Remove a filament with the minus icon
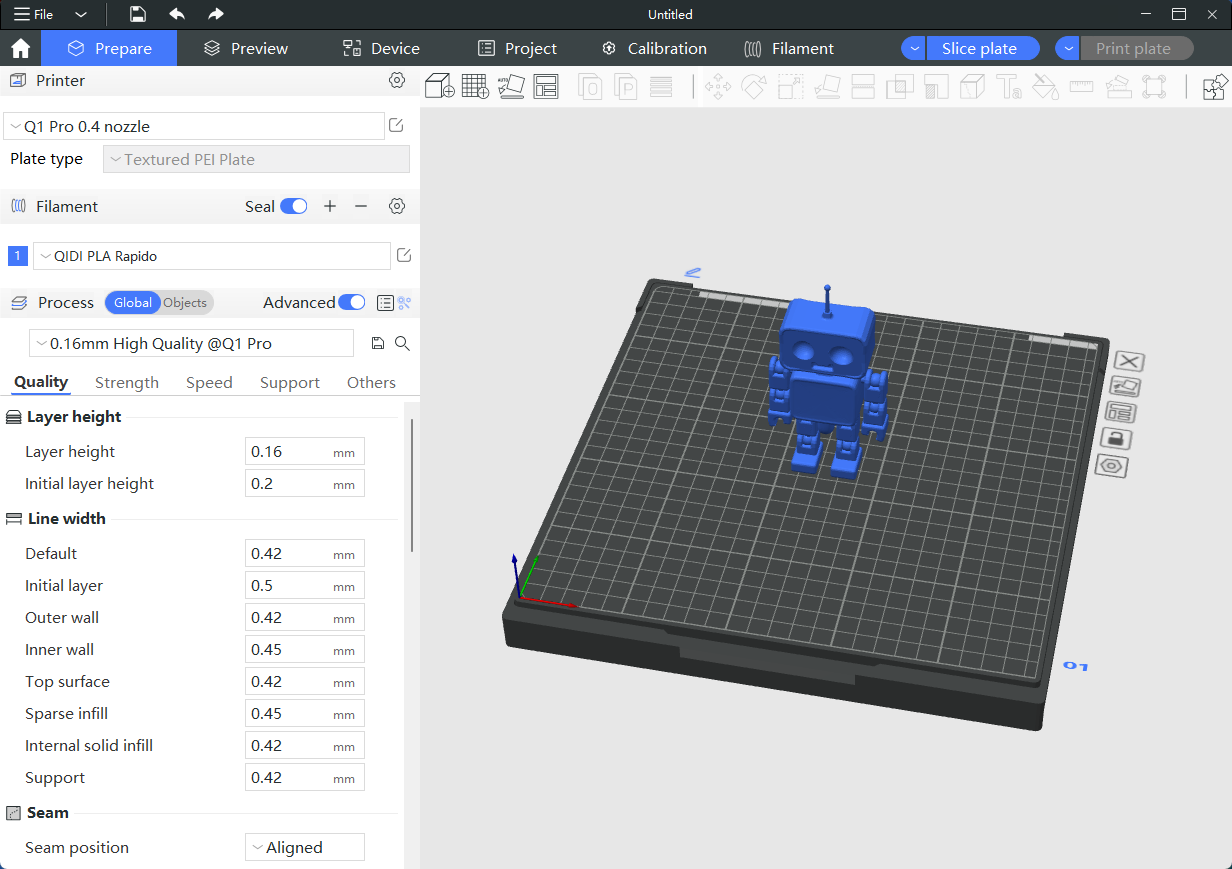Image resolution: width=1232 pixels, height=869 pixels. click(x=361, y=206)
